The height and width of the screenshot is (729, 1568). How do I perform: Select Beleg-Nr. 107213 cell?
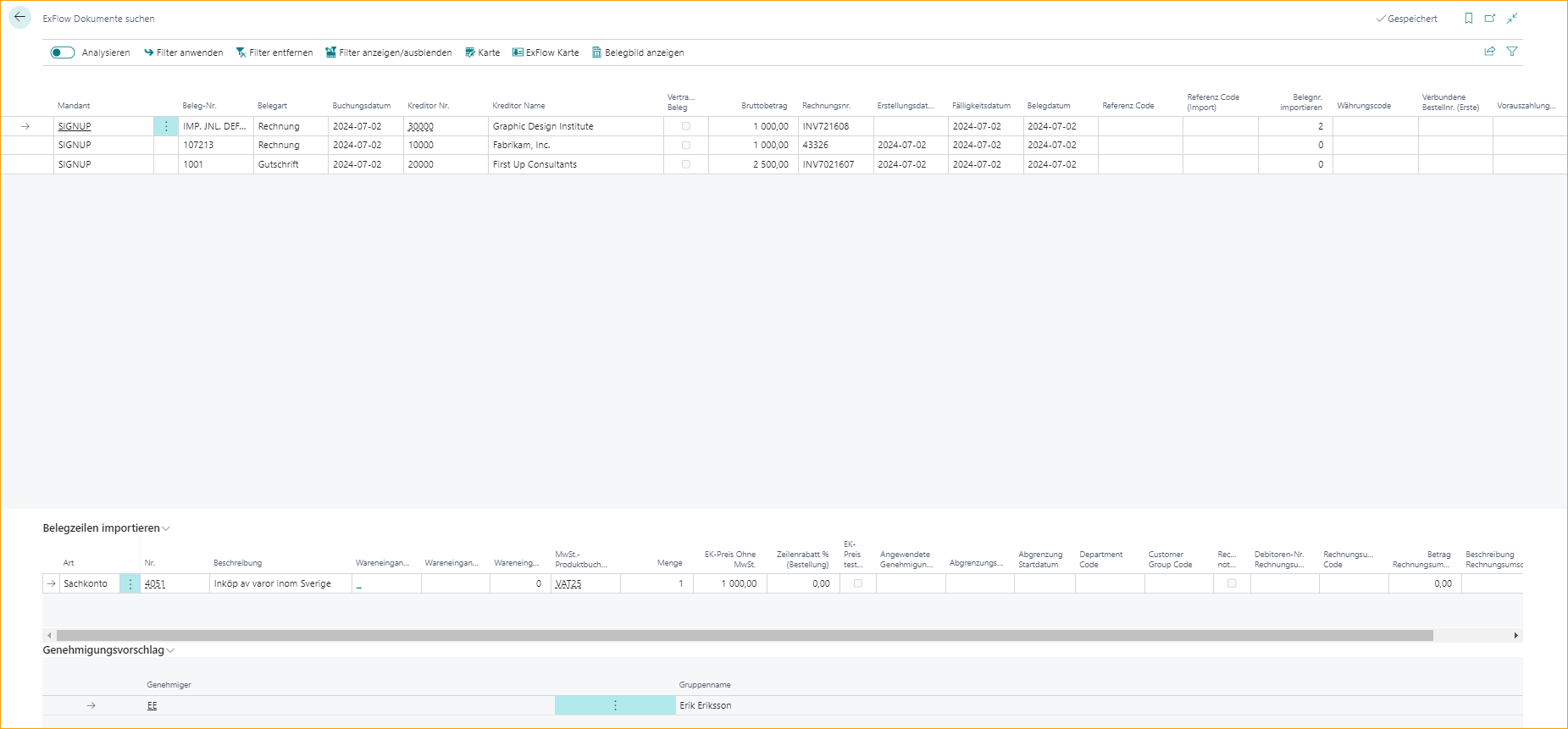pyautogui.click(x=216, y=145)
